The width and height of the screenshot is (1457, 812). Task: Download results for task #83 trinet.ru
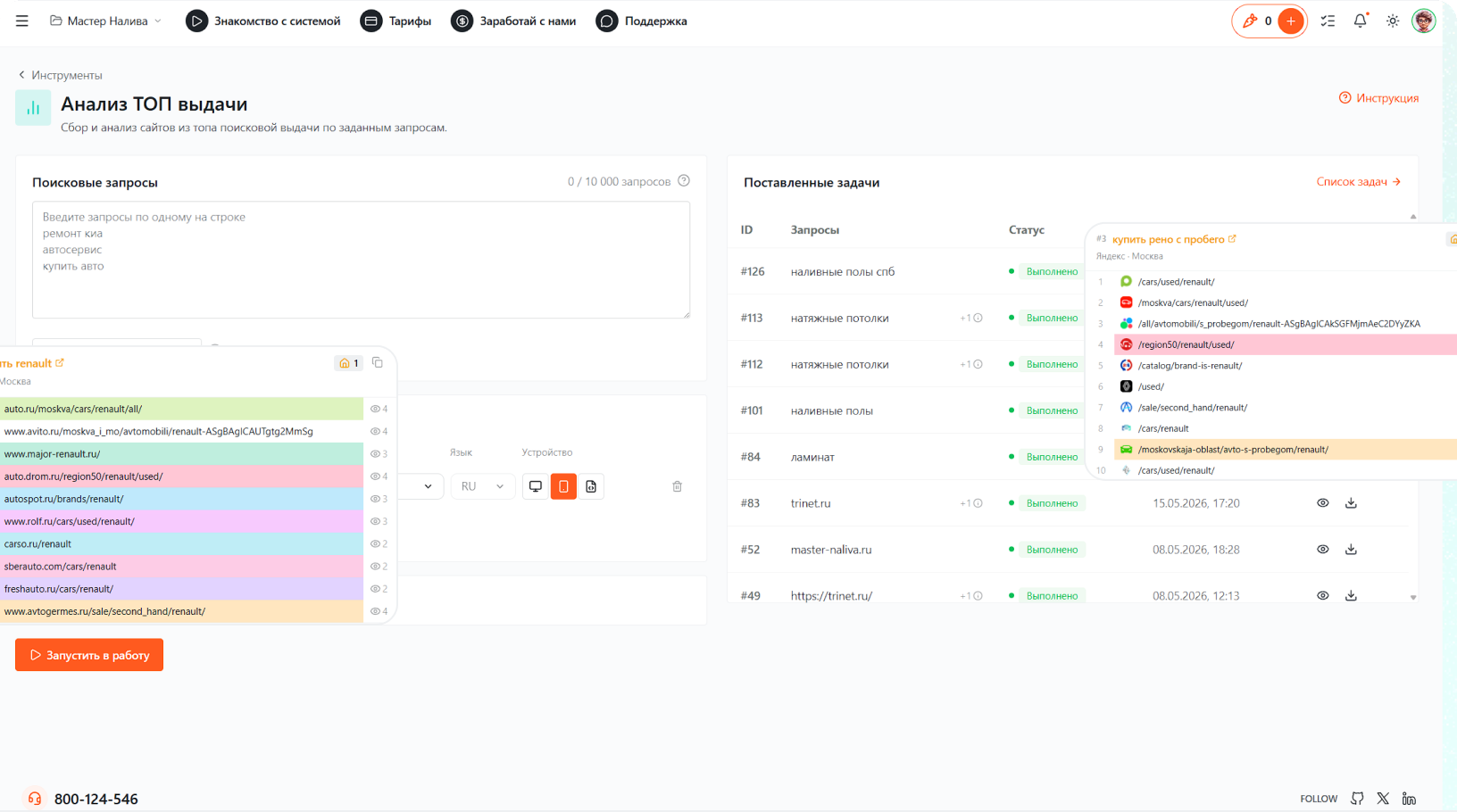click(1351, 503)
